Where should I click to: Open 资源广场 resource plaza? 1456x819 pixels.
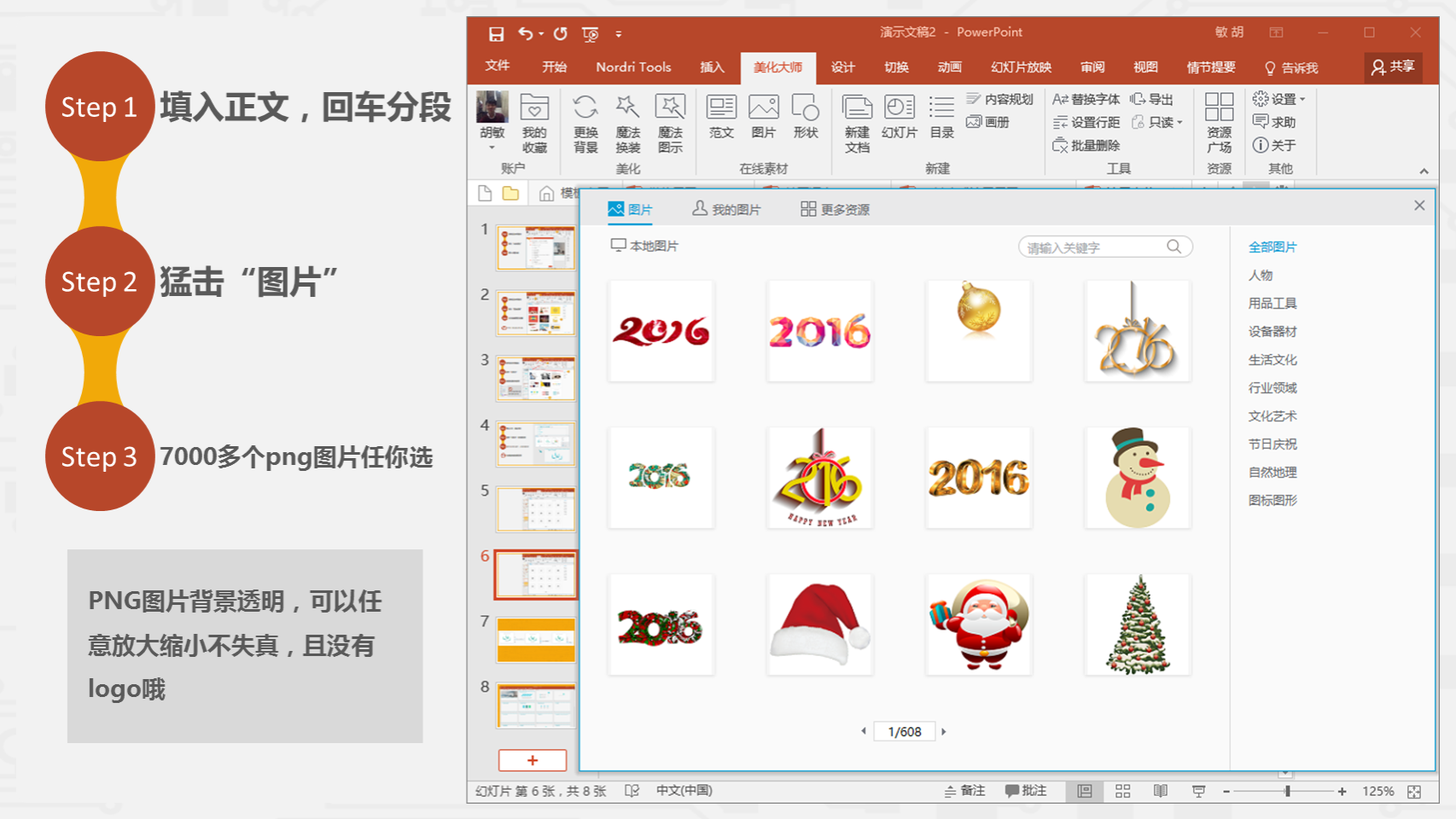(x=1220, y=123)
